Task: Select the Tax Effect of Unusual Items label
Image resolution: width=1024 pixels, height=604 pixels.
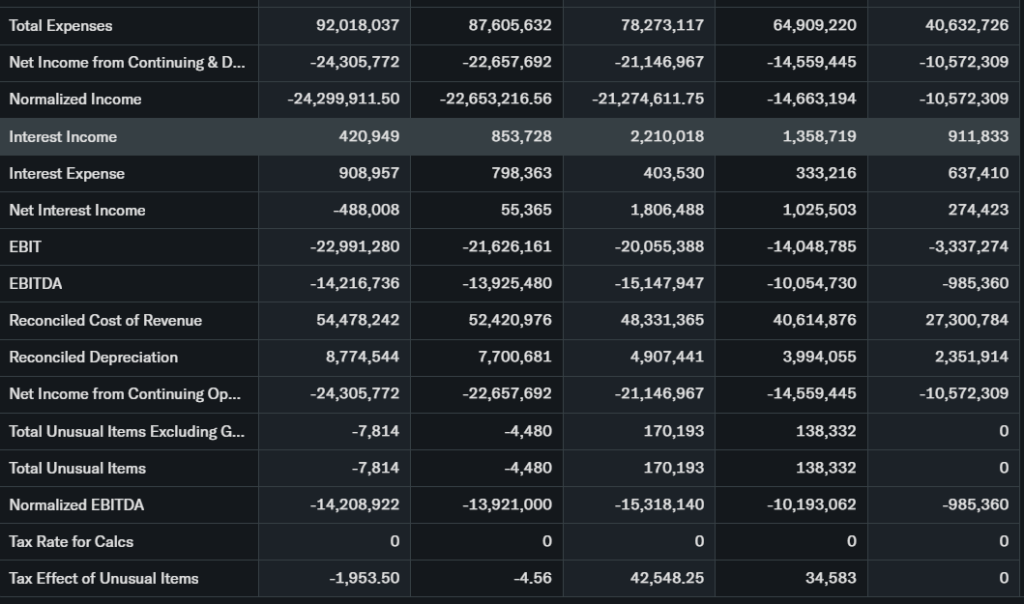Action: (x=103, y=578)
